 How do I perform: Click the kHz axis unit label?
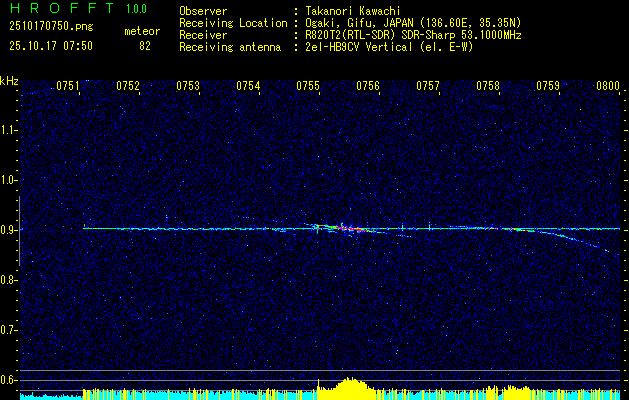pos(9,81)
